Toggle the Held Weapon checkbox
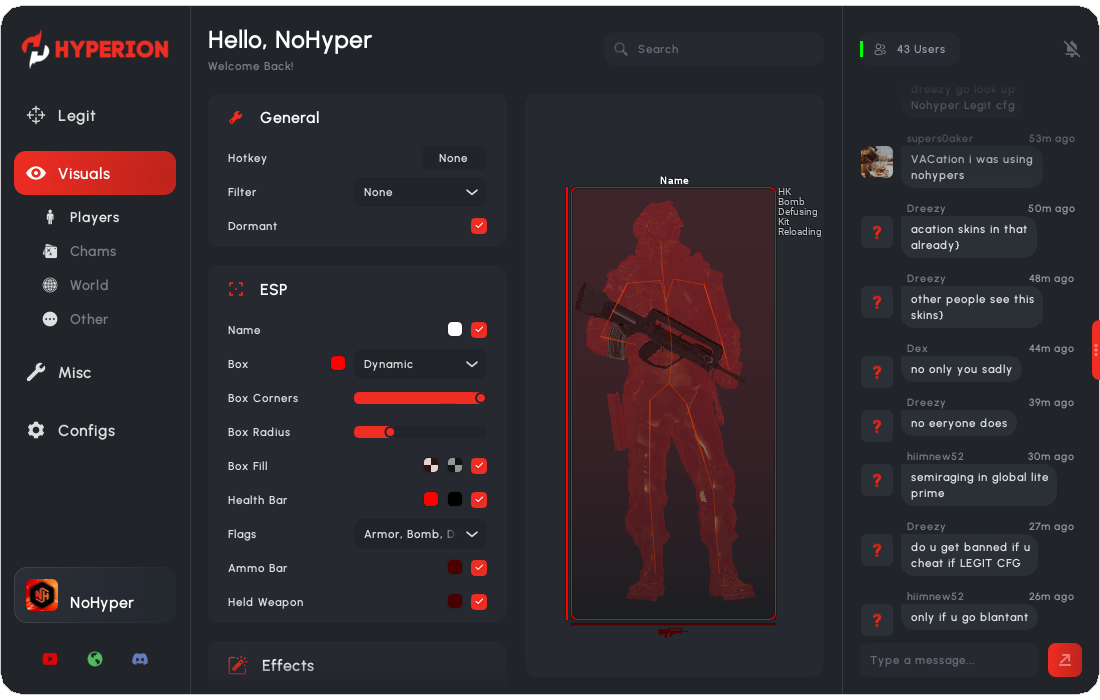 click(x=479, y=602)
